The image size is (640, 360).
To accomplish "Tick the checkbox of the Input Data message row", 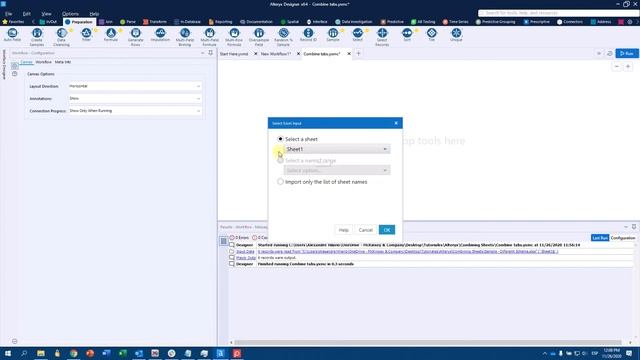I will tap(232, 251).
